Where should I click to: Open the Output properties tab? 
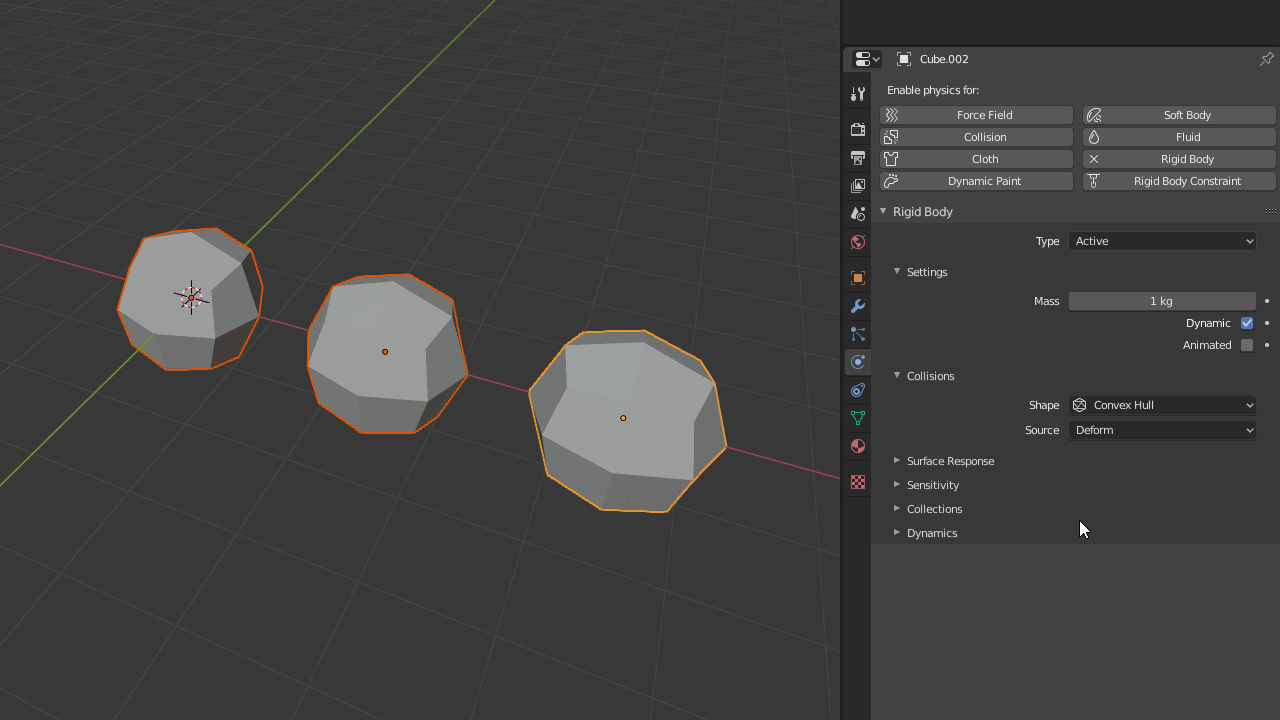(x=858, y=158)
